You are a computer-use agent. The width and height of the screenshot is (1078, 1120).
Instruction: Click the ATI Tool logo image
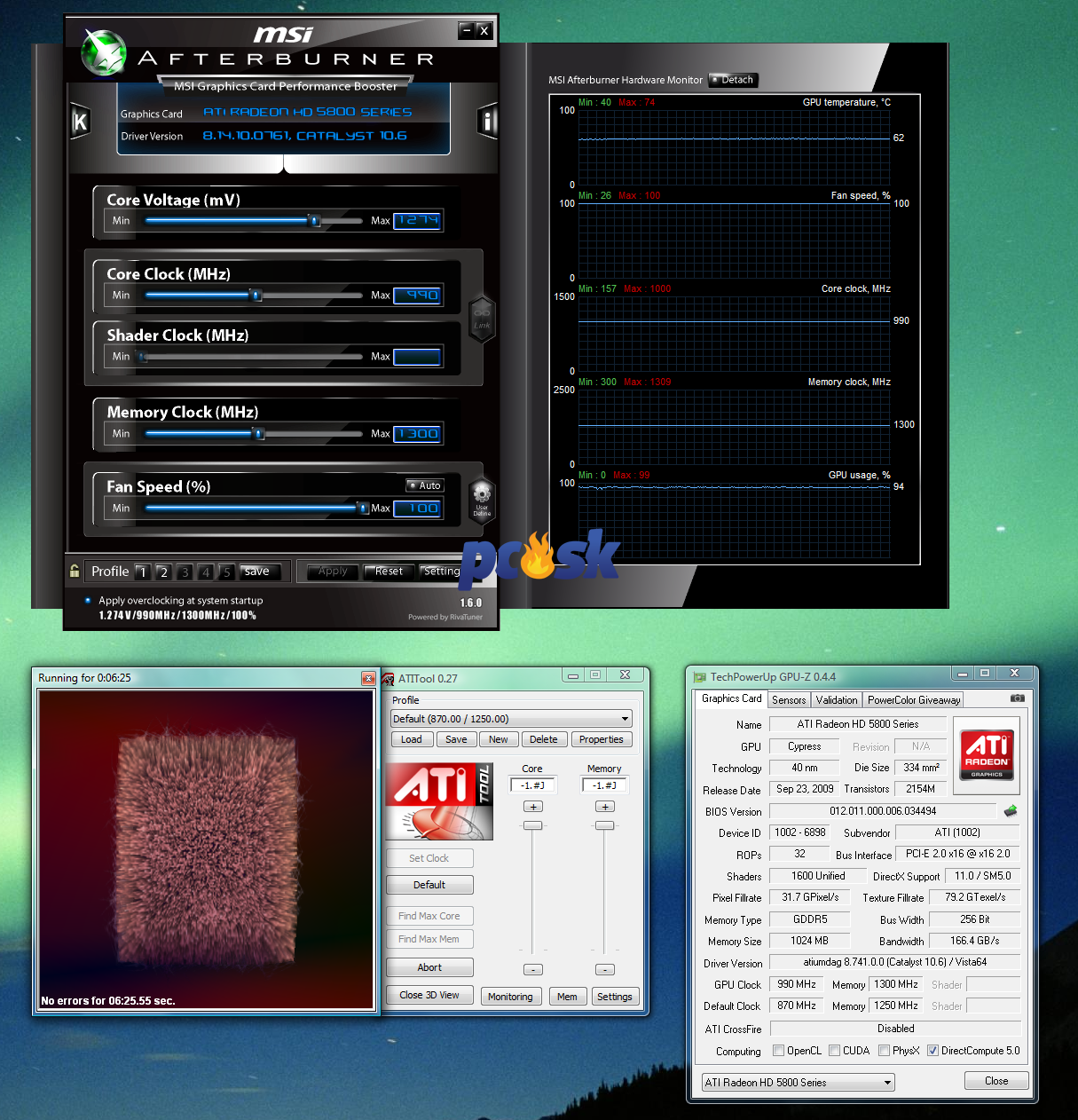[439, 801]
